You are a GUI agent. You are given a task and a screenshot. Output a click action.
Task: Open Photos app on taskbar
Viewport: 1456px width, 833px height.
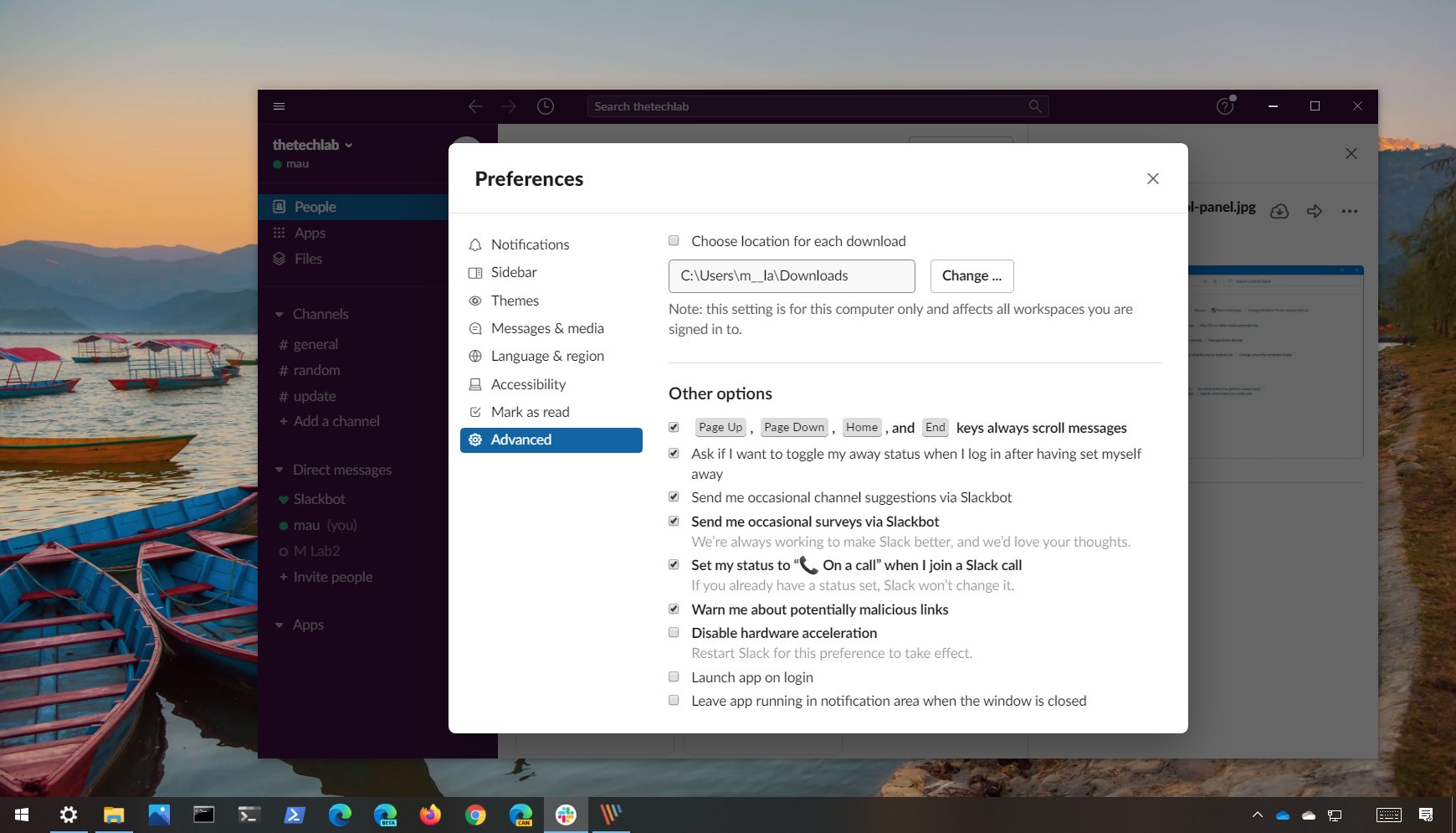159,815
